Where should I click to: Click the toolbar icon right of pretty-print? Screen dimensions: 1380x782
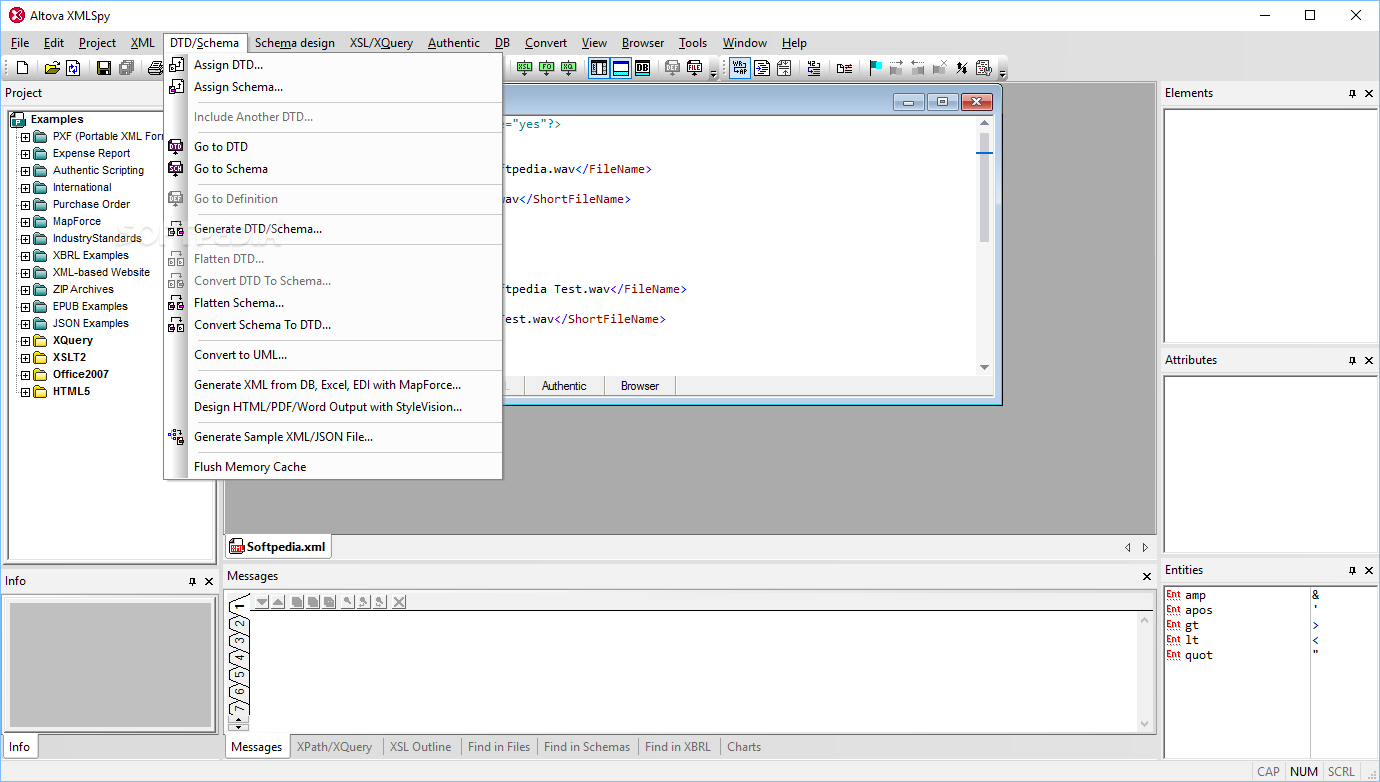[x=784, y=68]
